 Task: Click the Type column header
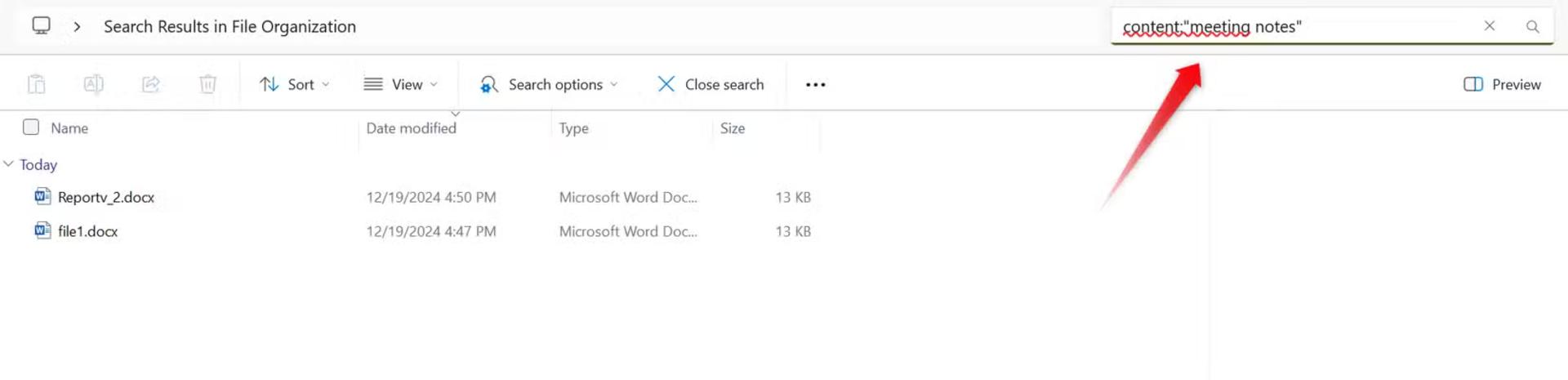(x=573, y=128)
